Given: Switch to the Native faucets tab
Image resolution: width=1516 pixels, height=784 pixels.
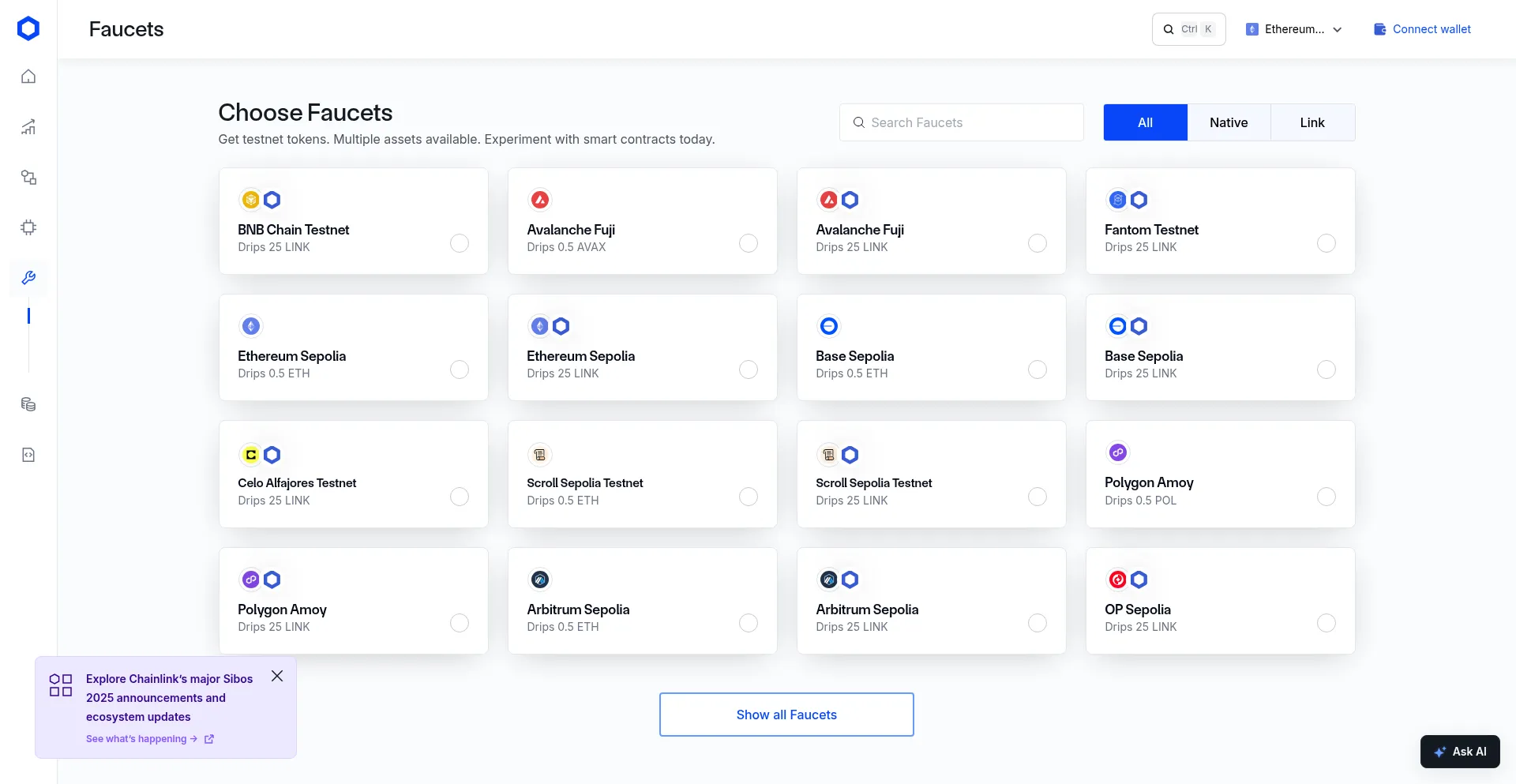Looking at the screenshot, I should tap(1229, 122).
